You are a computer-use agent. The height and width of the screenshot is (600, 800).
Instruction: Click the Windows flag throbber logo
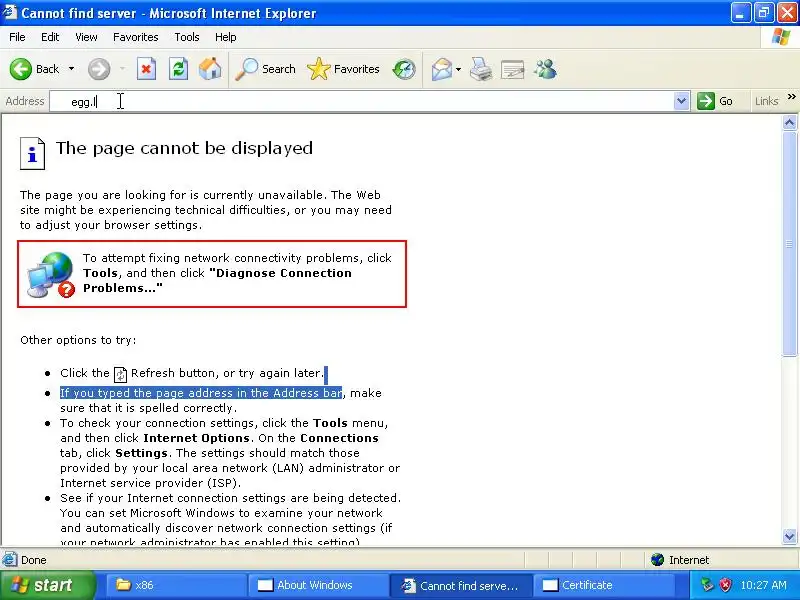(781, 37)
